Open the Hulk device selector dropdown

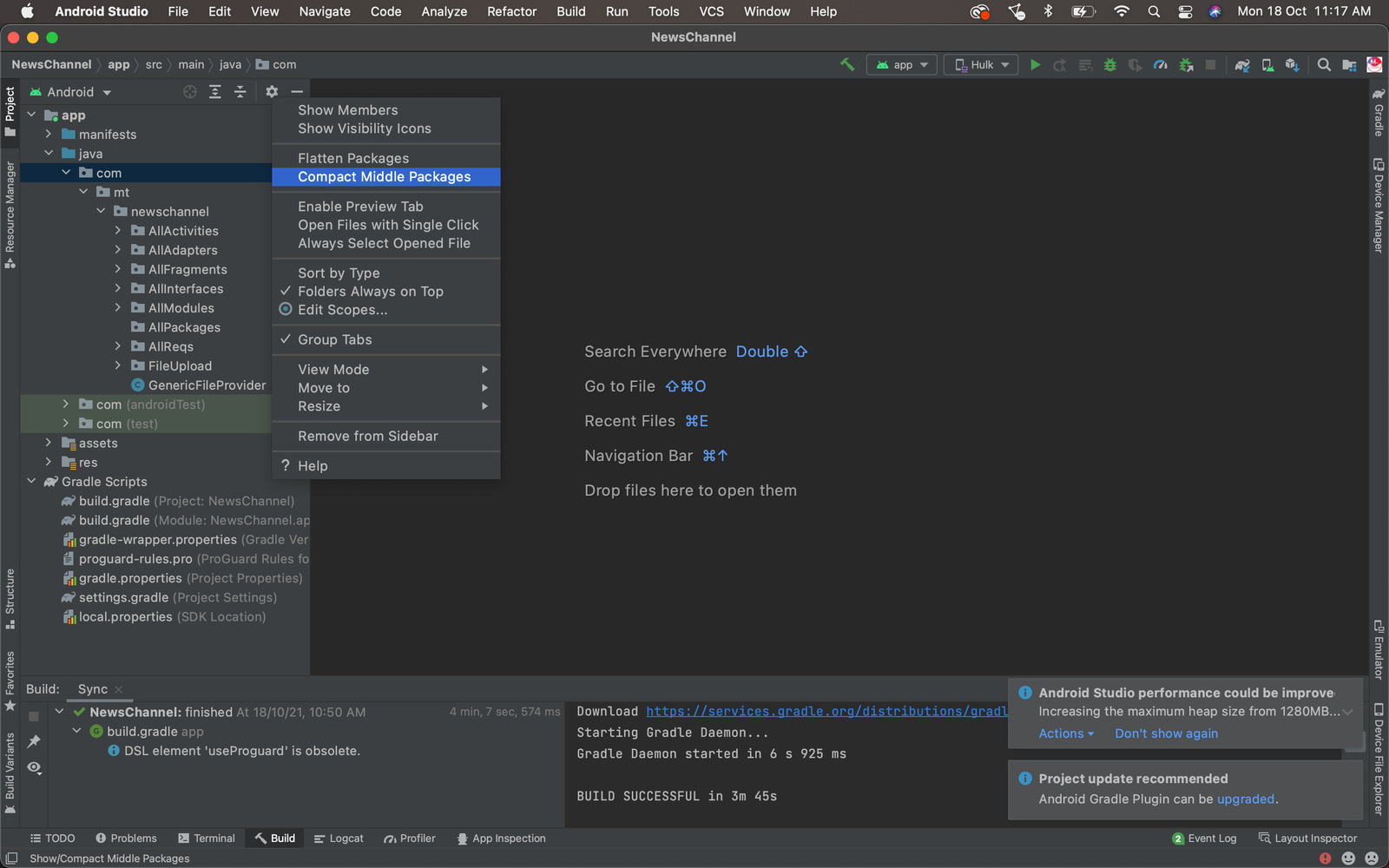[982, 65]
